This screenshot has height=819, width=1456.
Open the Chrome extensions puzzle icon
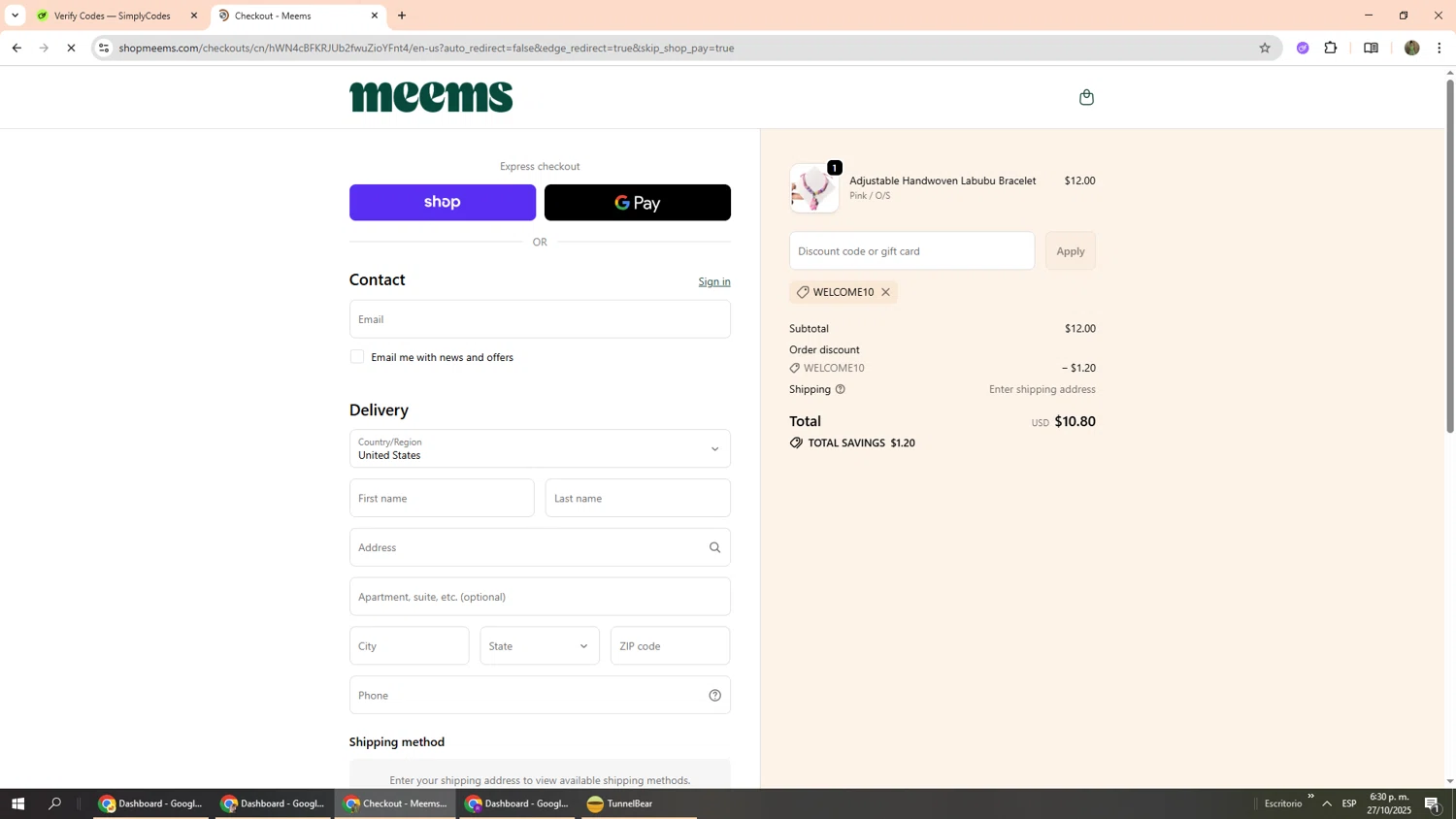(x=1331, y=48)
